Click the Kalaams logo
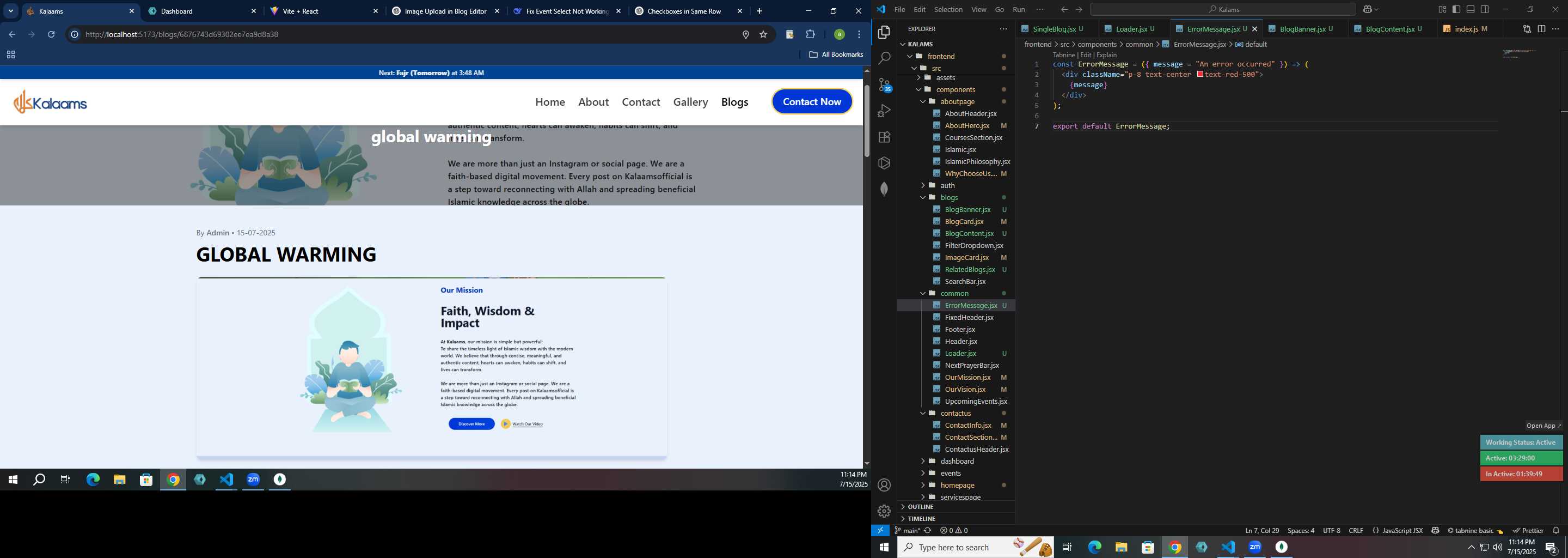 (51, 102)
